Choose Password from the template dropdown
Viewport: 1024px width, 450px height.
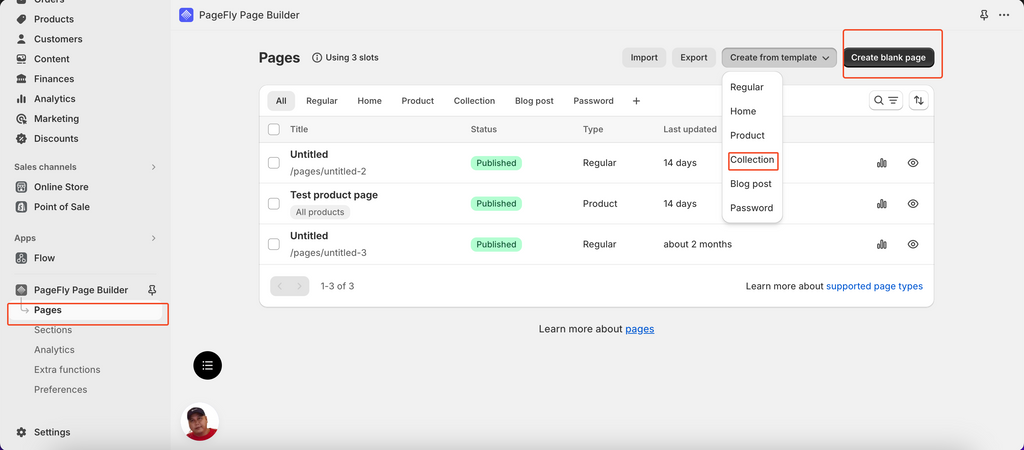[752, 208]
